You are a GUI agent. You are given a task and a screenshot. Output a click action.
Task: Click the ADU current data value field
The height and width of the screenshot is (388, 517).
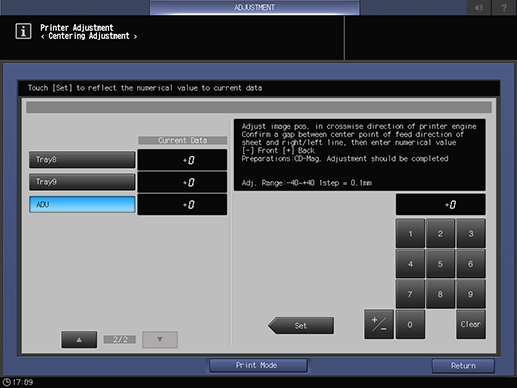[x=182, y=204]
